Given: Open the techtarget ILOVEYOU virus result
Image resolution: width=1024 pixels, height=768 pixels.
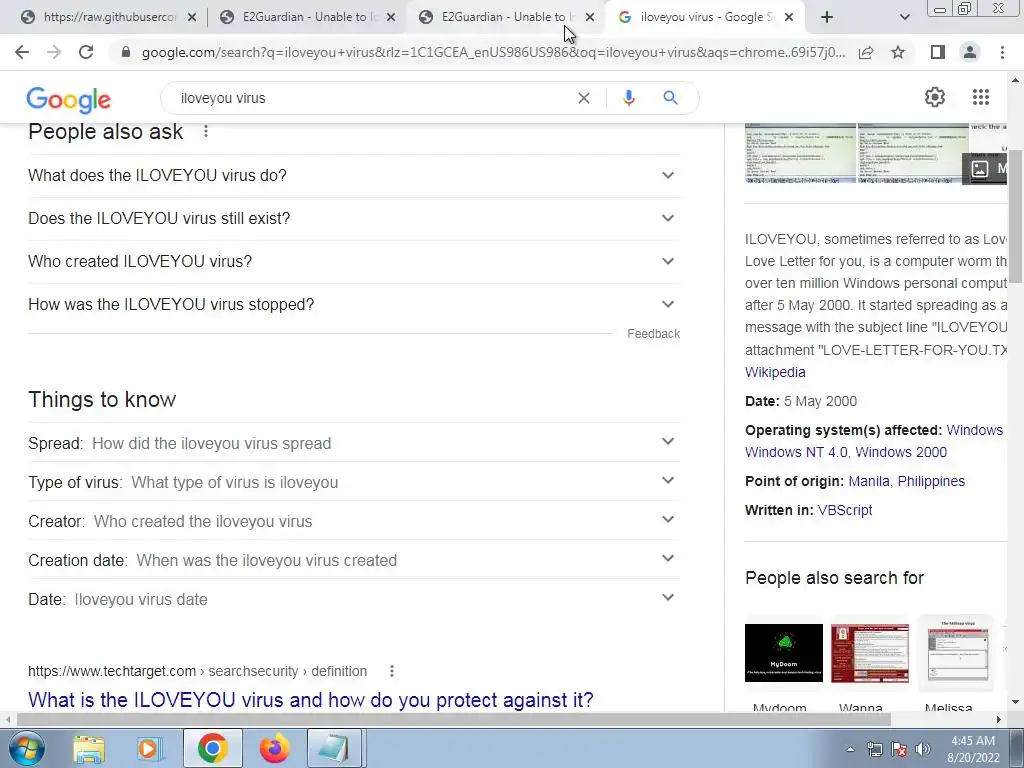Looking at the screenshot, I should 311,700.
